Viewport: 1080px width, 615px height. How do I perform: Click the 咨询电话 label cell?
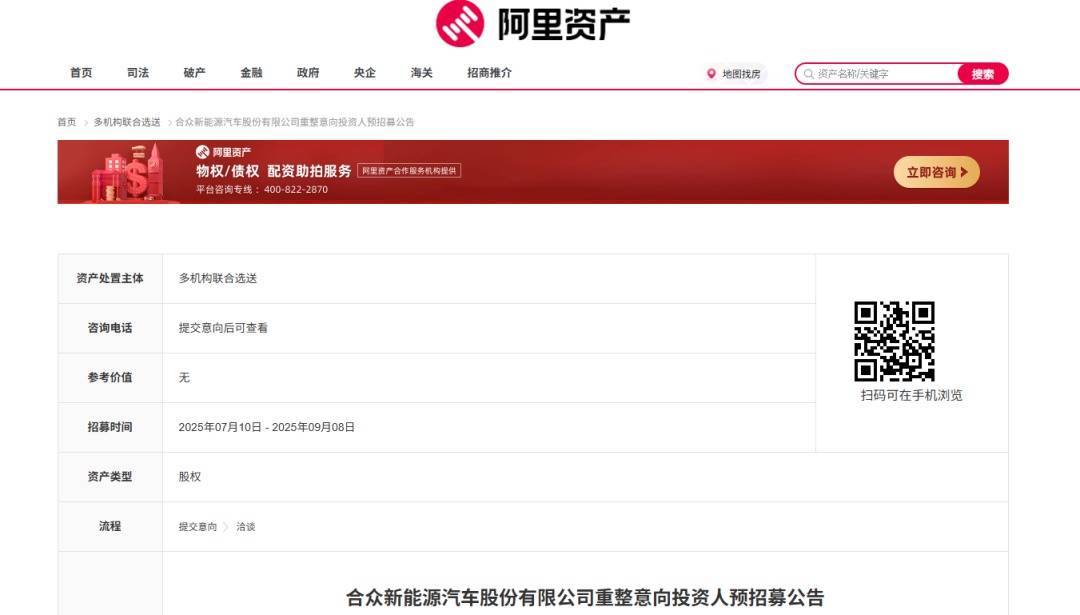point(110,328)
